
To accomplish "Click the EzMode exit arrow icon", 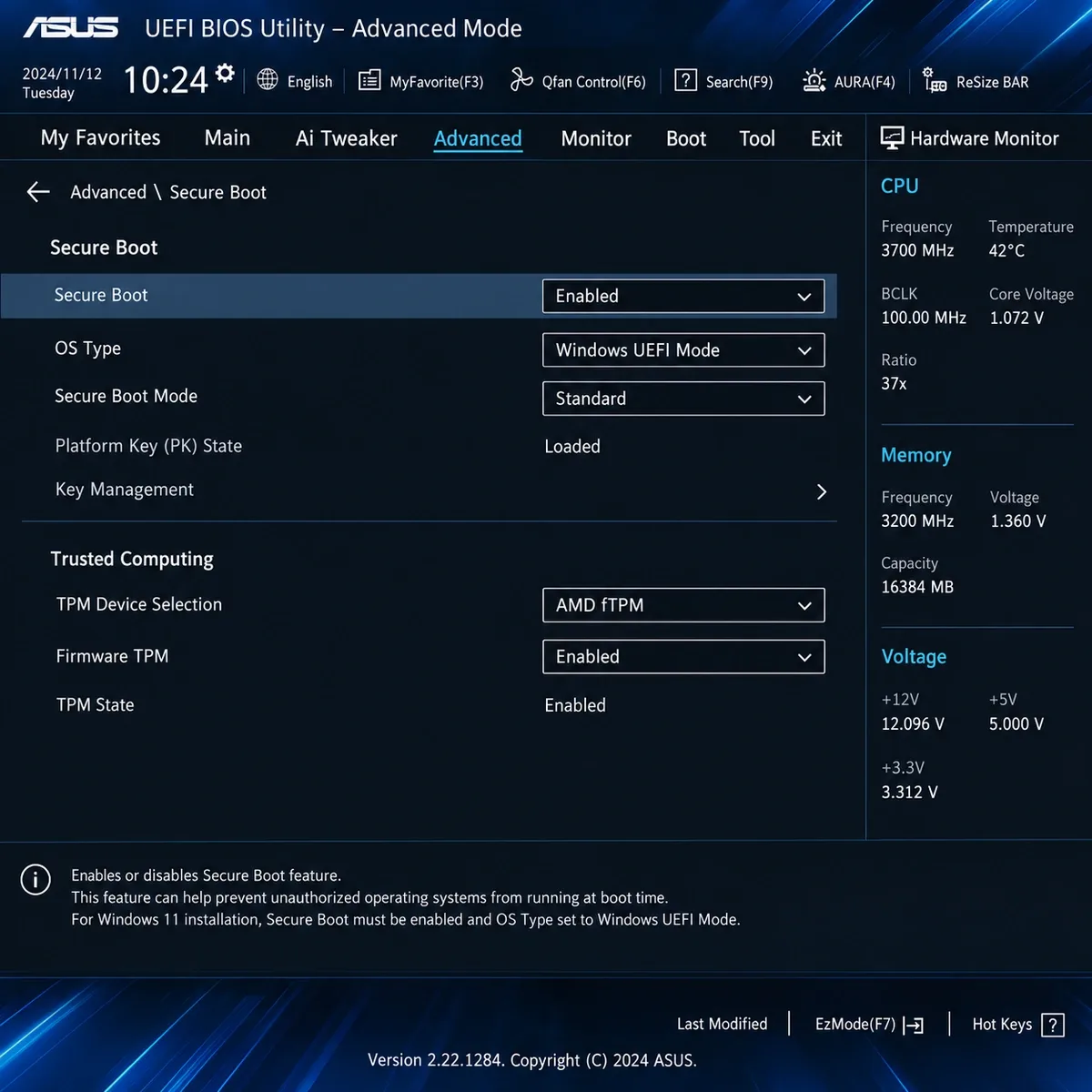I will coord(914,1026).
